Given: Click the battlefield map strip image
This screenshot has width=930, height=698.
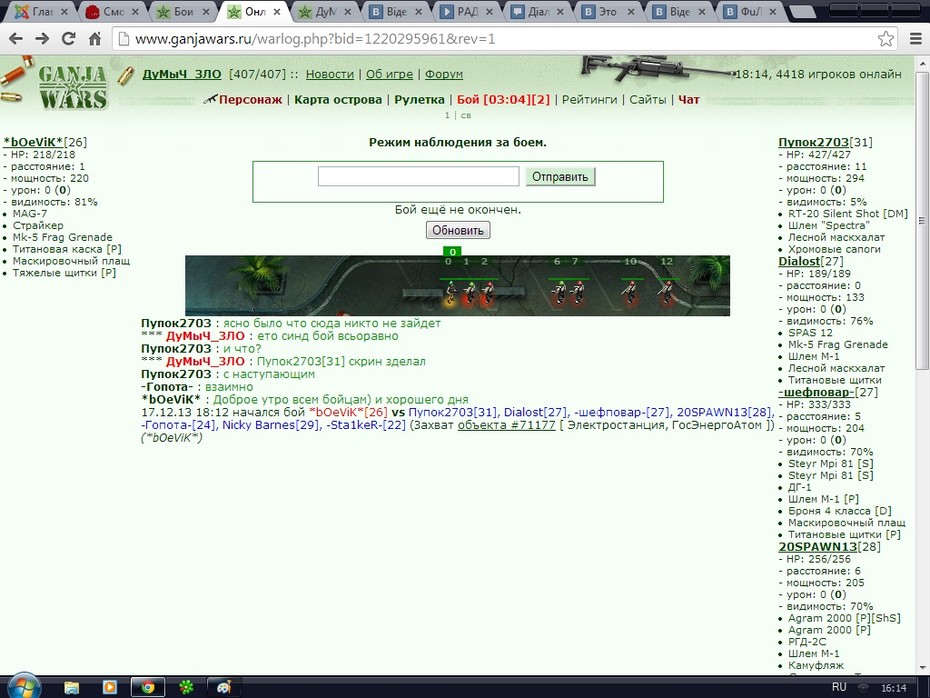Looking at the screenshot, I should tap(457, 286).
